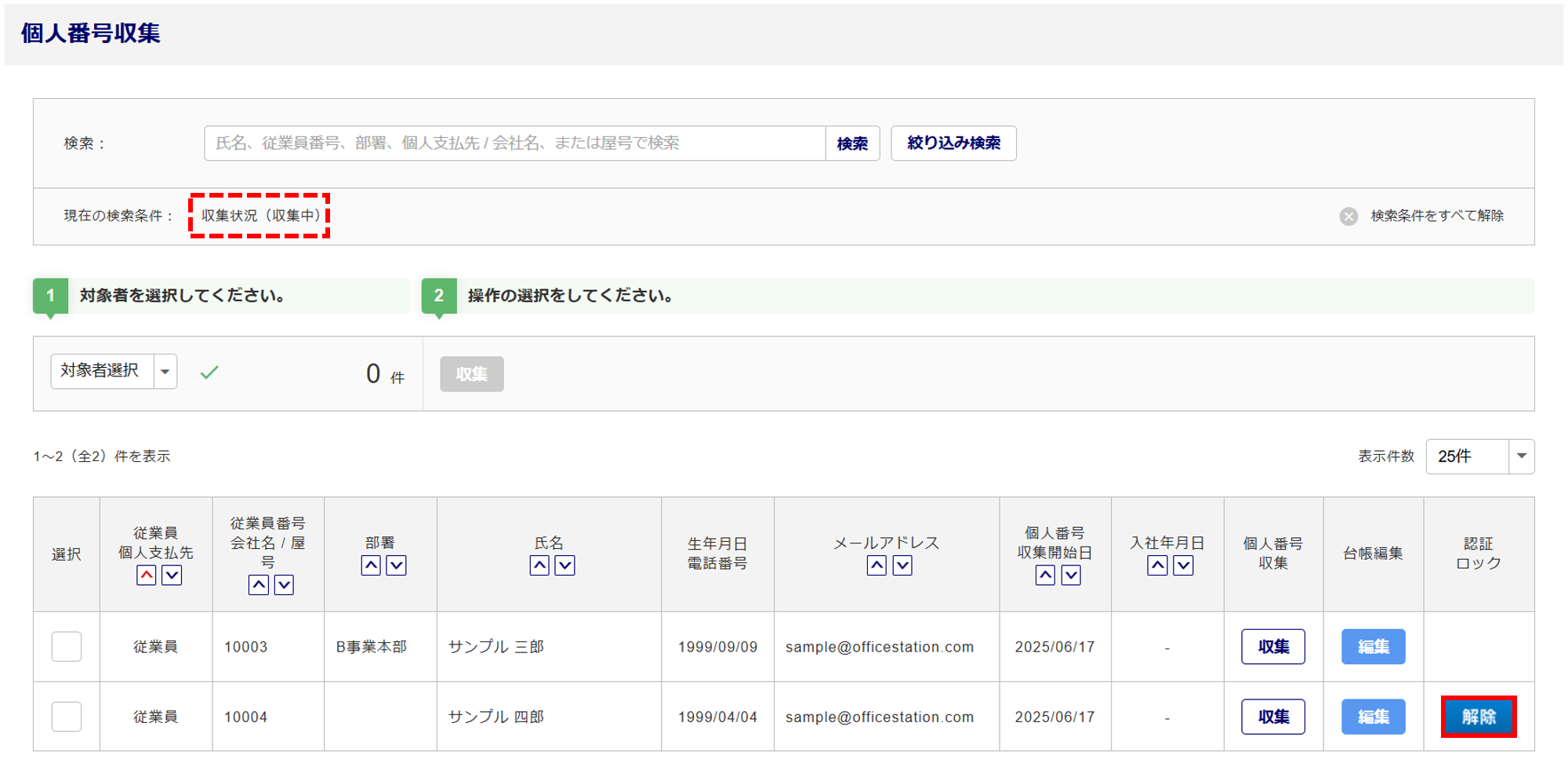The height and width of the screenshot is (770, 1568).
Task: Click email in サンプル 三郎 row
Action: click(x=880, y=647)
